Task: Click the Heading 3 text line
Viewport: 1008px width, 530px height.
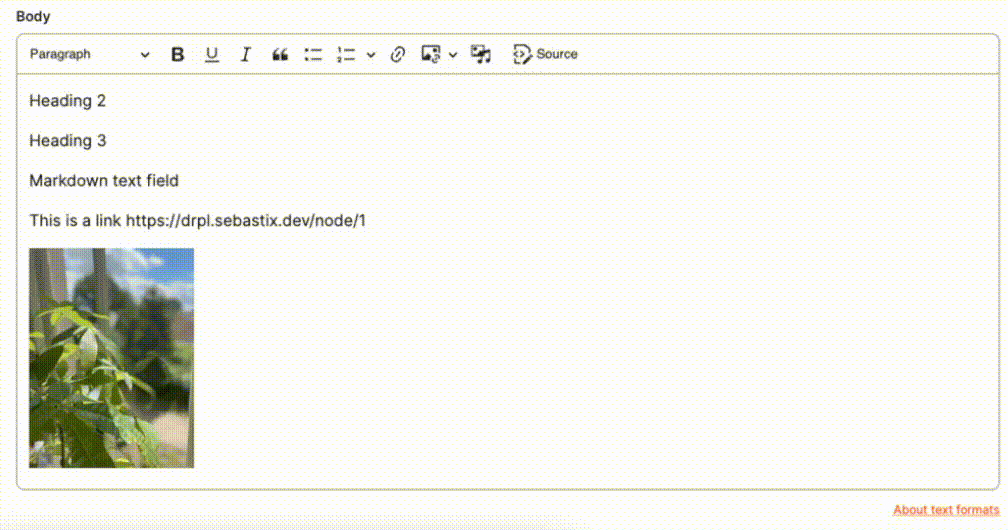Action: point(68,141)
